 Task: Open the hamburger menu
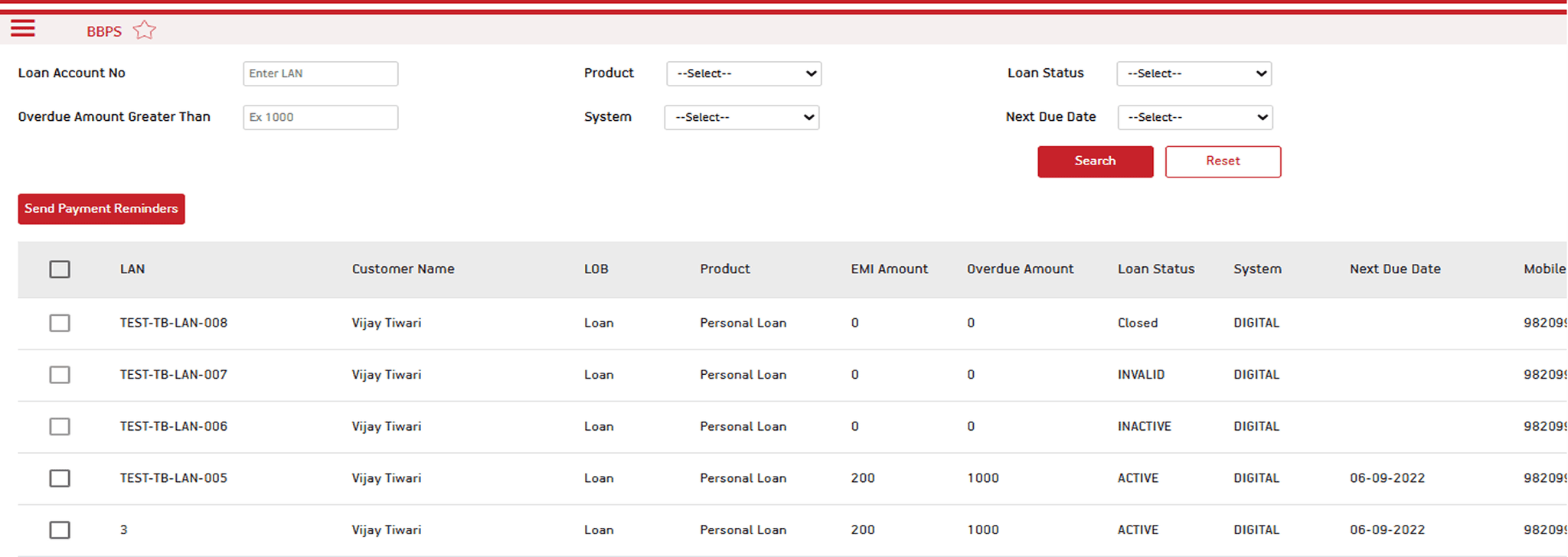point(23,29)
